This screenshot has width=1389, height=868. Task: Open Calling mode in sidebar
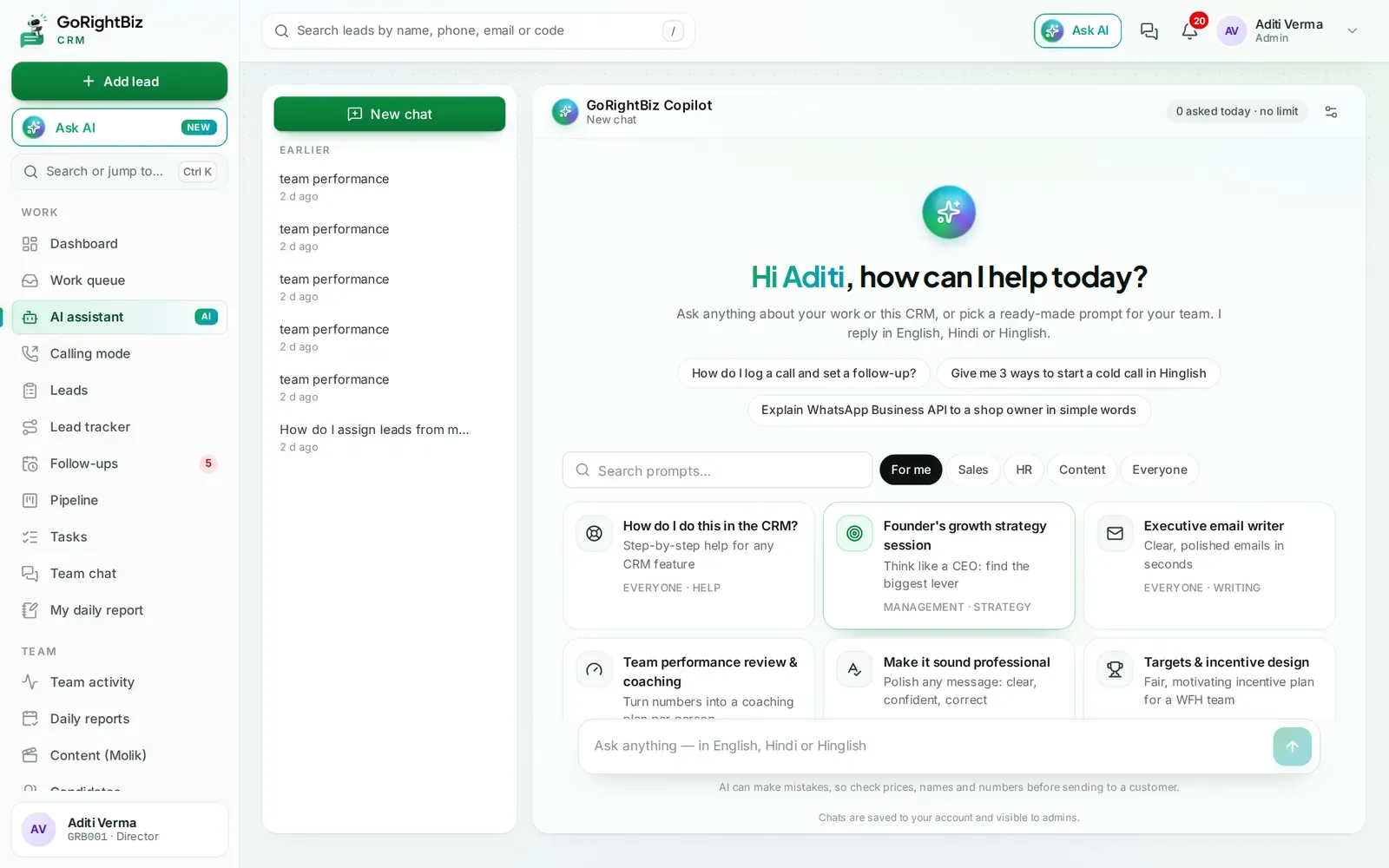tap(120, 353)
